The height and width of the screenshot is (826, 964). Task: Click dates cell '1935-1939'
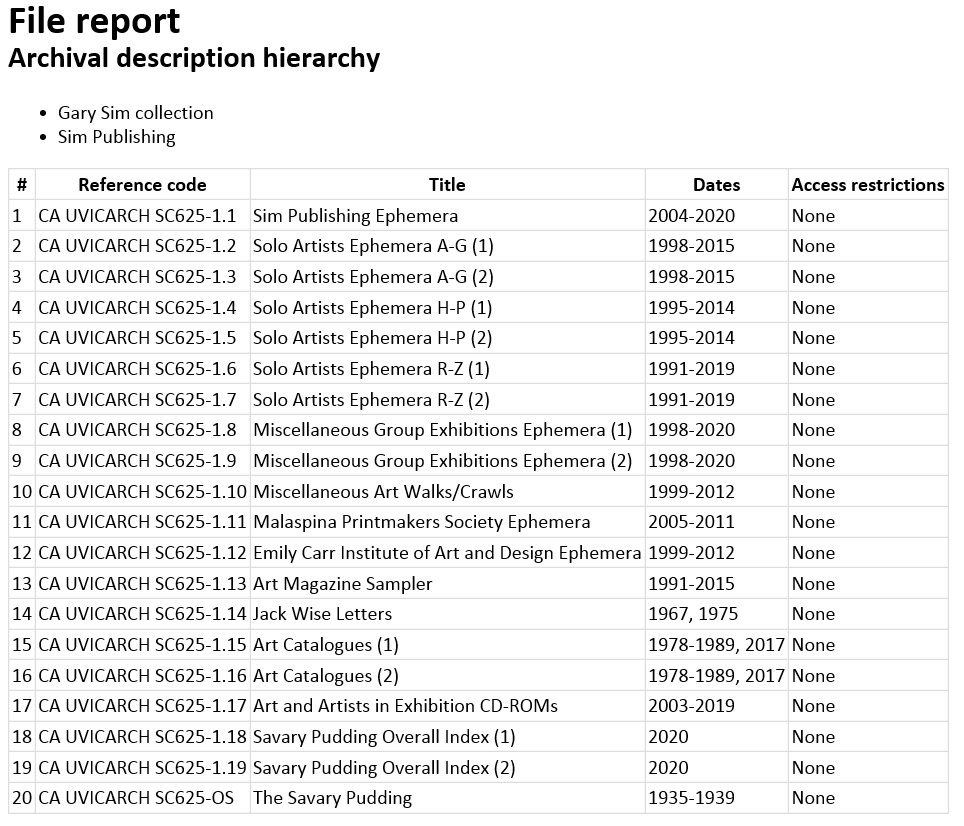tap(692, 798)
